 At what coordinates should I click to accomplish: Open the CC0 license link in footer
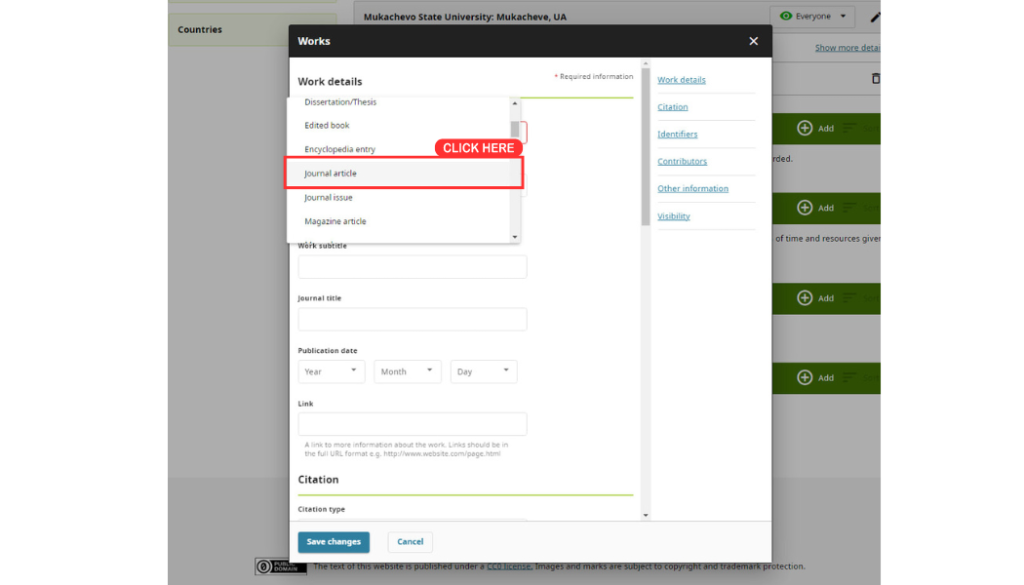(x=509, y=567)
